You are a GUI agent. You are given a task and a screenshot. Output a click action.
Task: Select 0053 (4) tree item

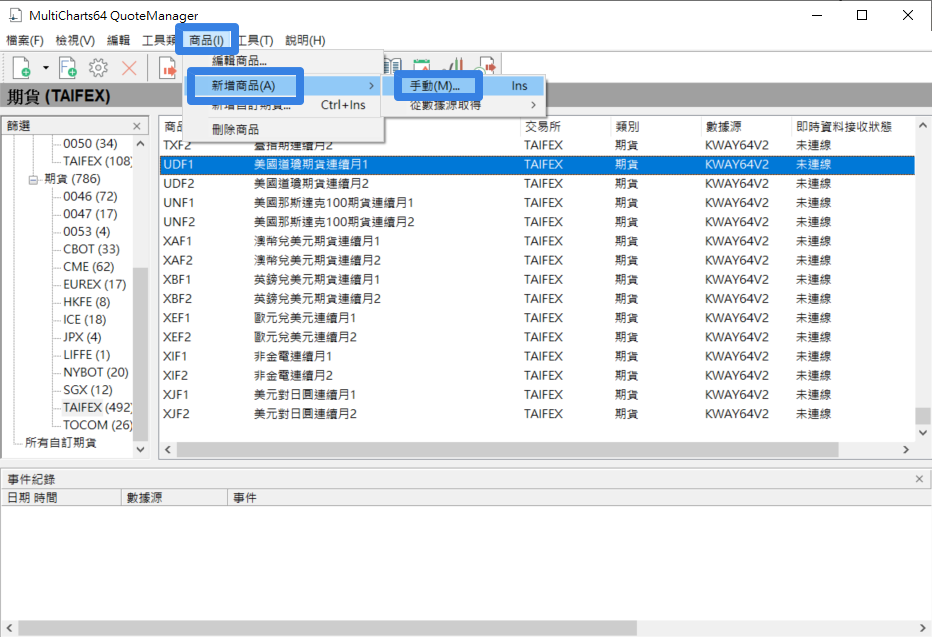coord(87,232)
